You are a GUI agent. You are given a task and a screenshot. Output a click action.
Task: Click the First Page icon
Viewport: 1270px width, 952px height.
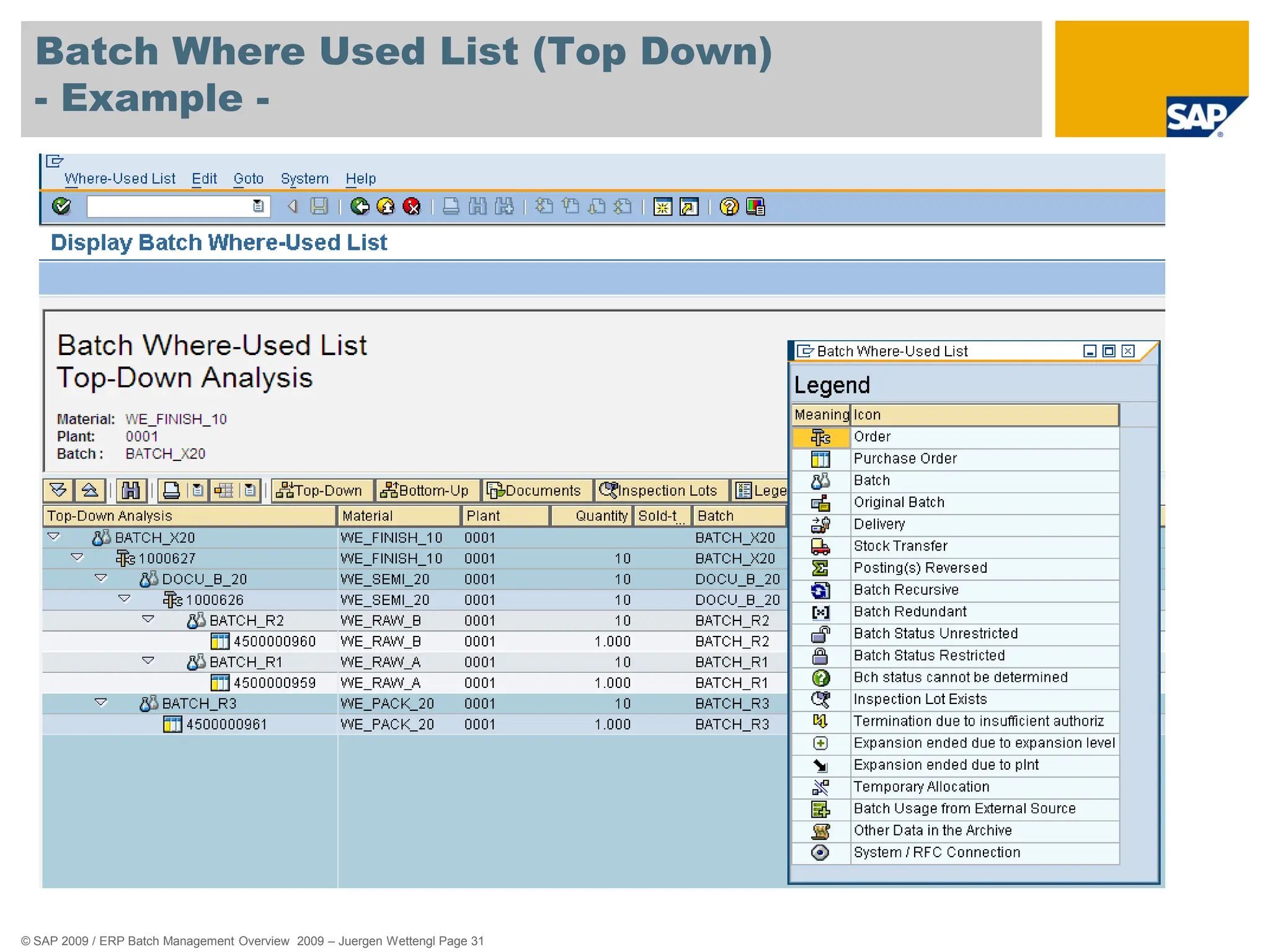[544, 206]
